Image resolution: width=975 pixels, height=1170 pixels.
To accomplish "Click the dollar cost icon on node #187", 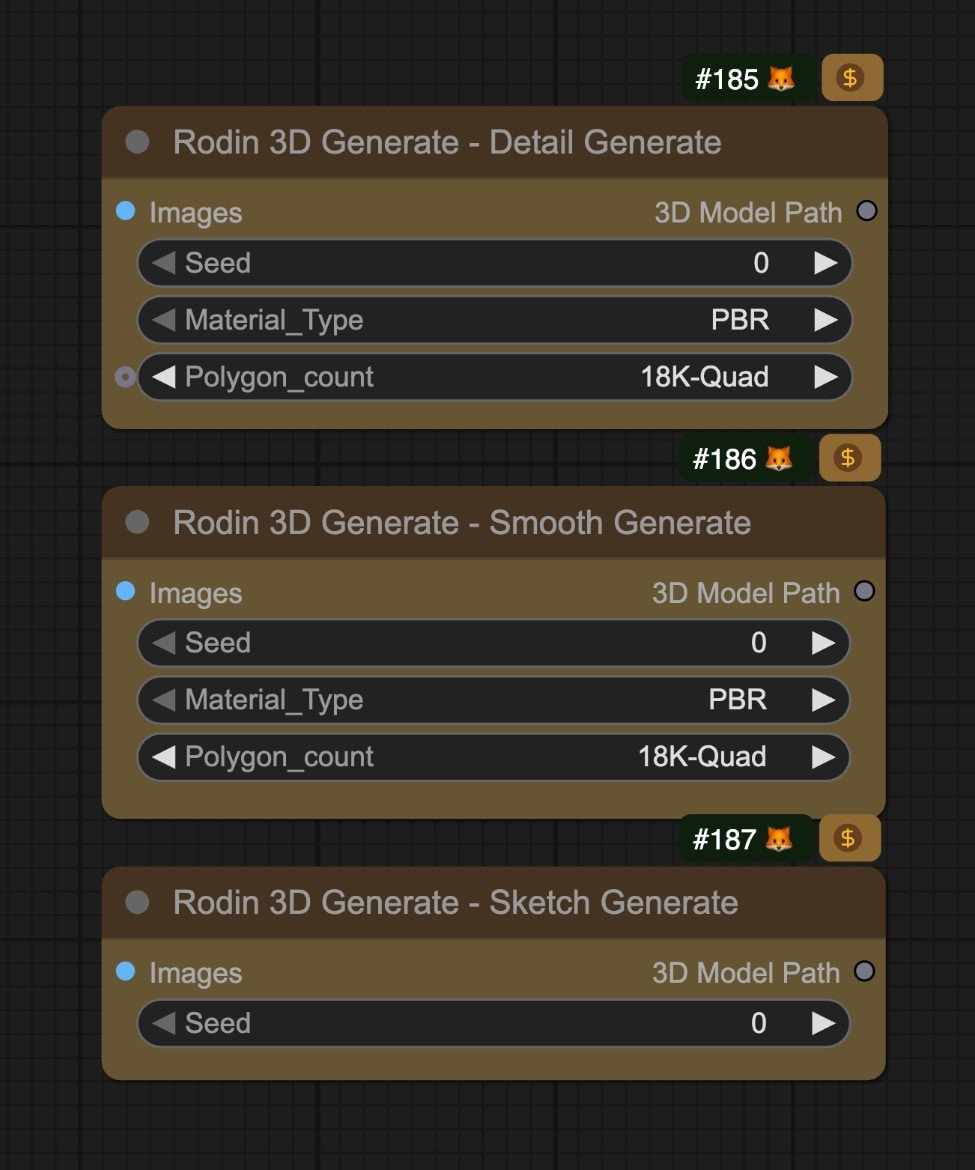I will pos(849,839).
